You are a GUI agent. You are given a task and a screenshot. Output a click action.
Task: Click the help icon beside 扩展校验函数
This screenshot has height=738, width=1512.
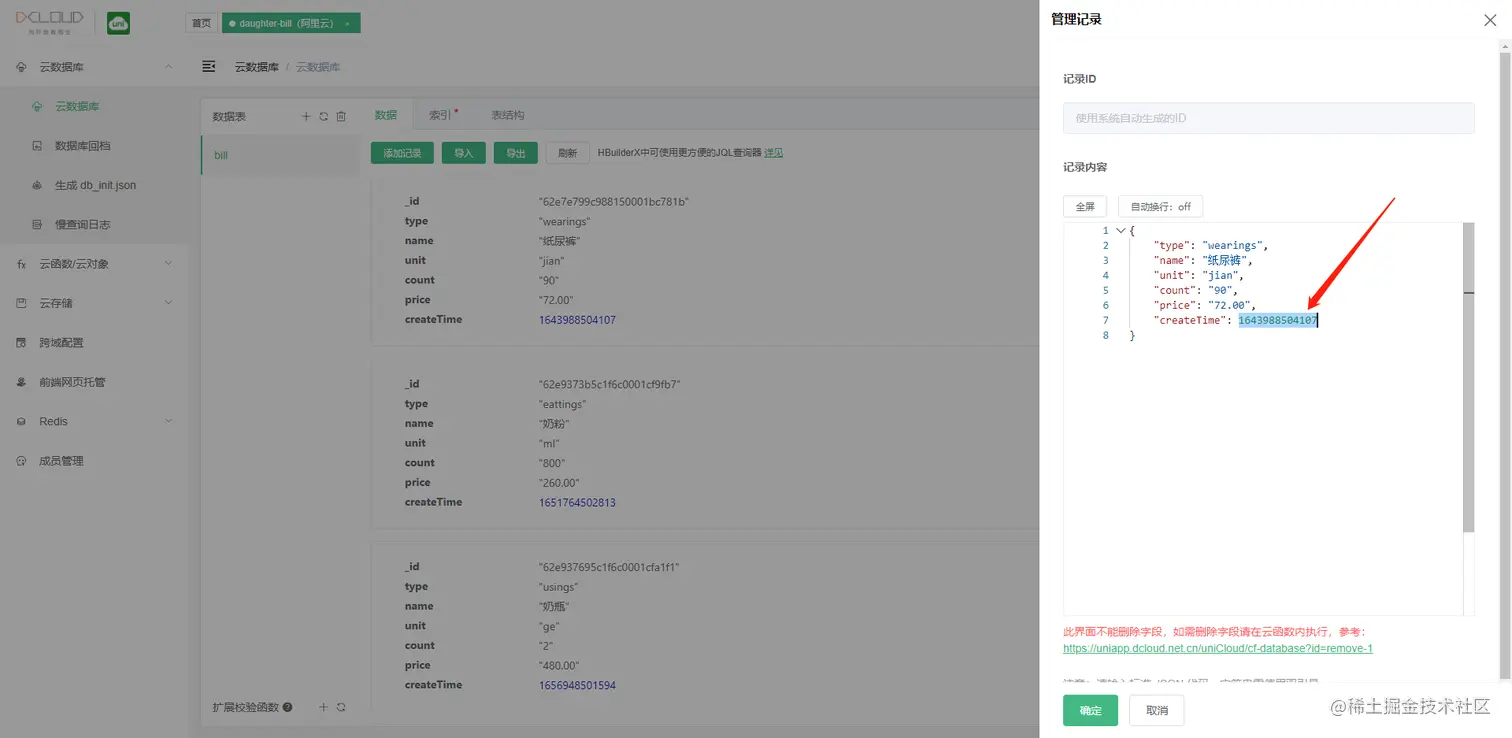coord(288,707)
